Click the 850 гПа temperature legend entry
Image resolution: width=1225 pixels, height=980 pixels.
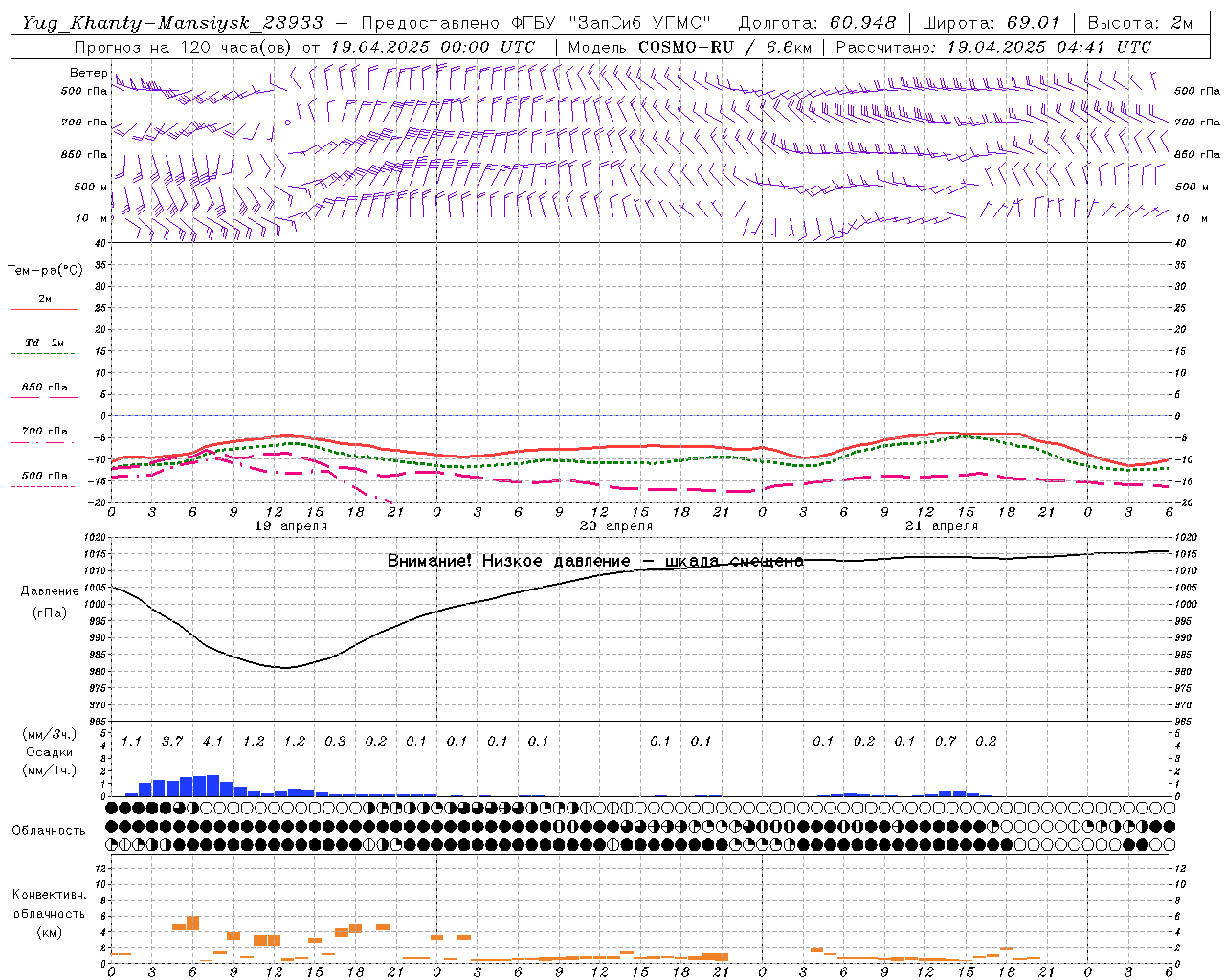pos(44,388)
